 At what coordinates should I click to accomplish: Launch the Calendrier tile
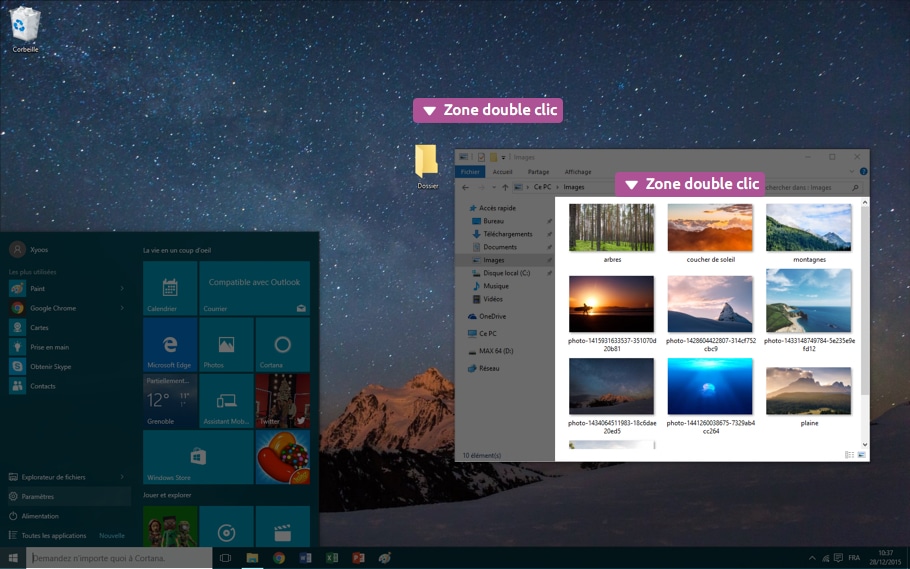coord(170,289)
